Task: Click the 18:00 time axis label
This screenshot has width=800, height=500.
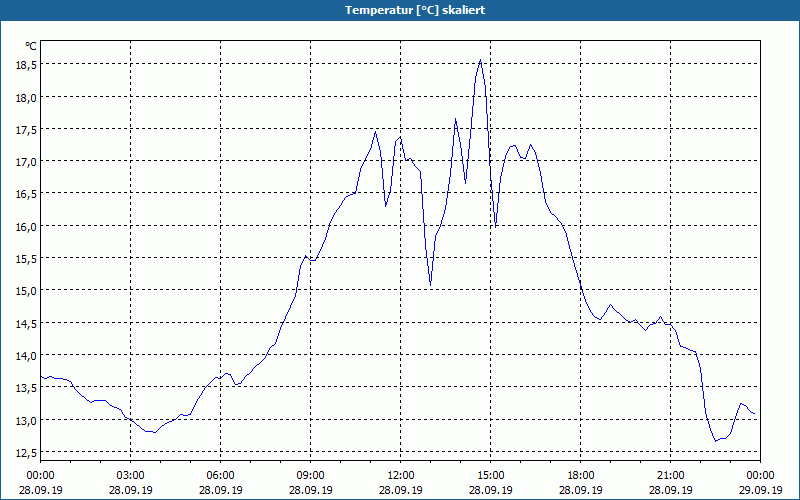Action: click(581, 476)
